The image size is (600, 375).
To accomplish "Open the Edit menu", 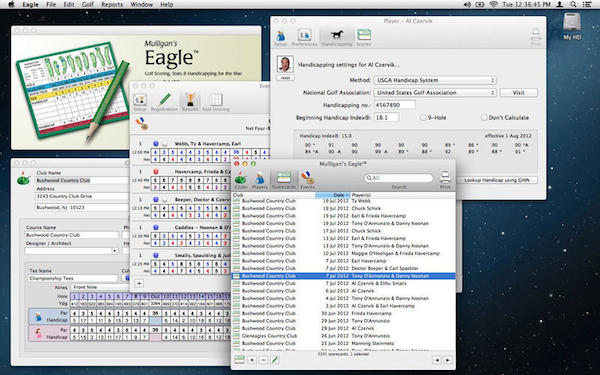I will pyautogui.click(x=69, y=4).
